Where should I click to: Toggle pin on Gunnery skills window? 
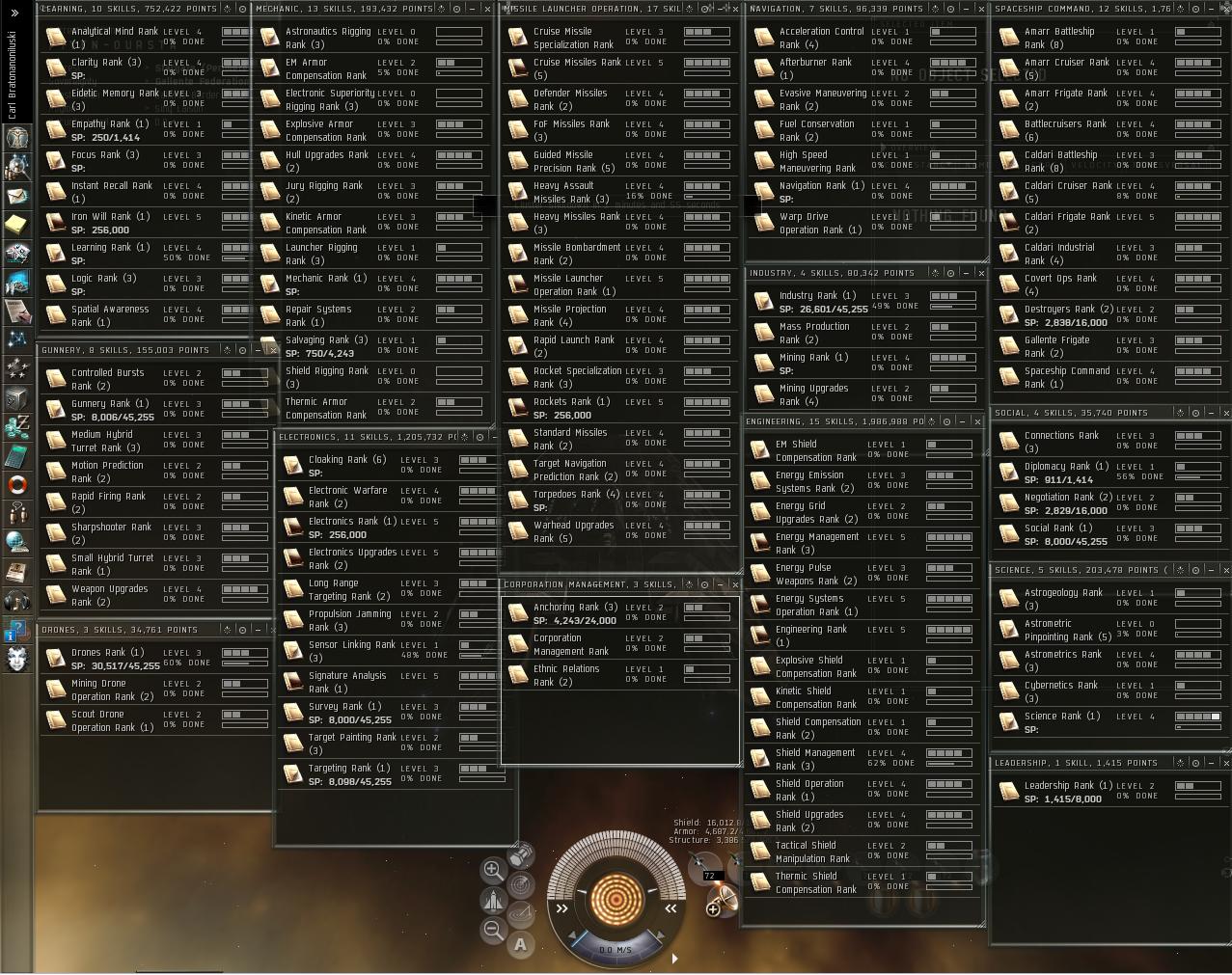click(229, 350)
